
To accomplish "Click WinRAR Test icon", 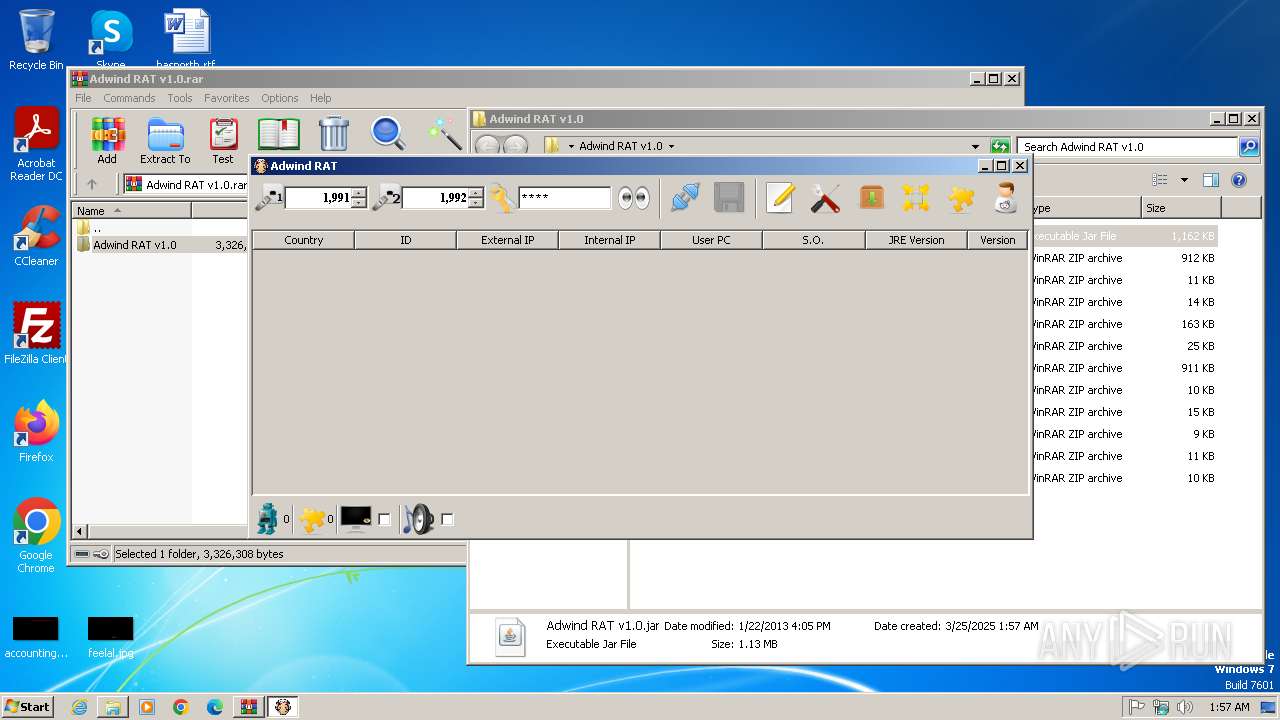I will coord(223,140).
